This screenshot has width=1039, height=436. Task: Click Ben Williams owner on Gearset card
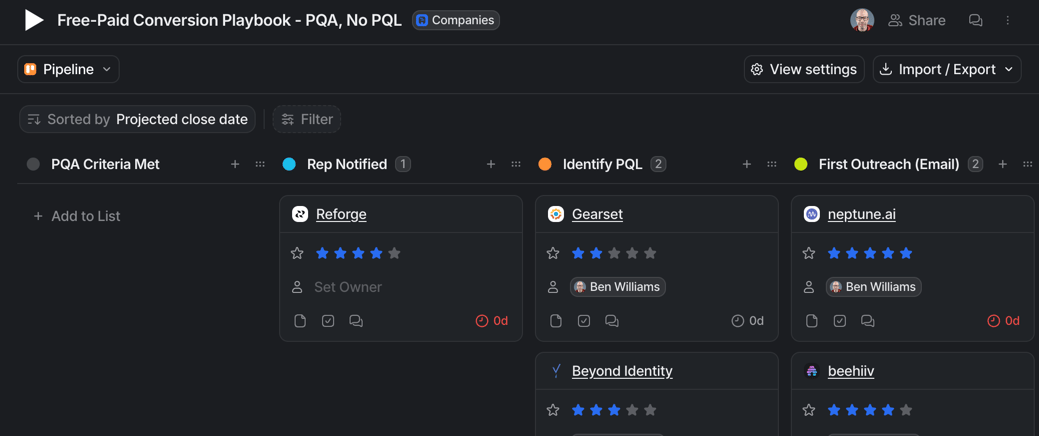[x=618, y=287]
